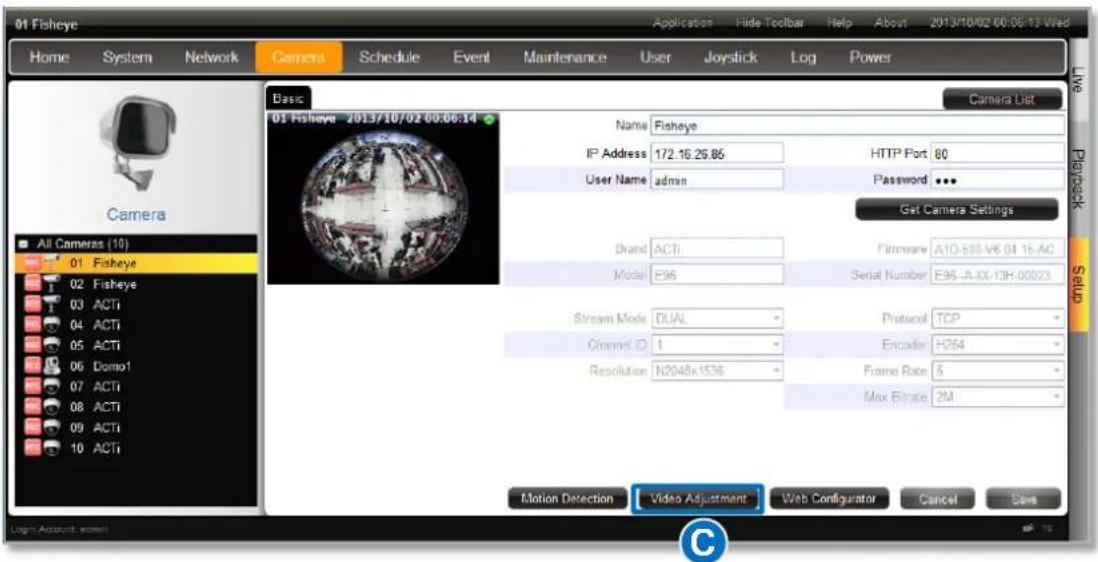This screenshot has width=1098, height=562.
Task: Select camera 08 ACTi in list
Action: click(137, 407)
